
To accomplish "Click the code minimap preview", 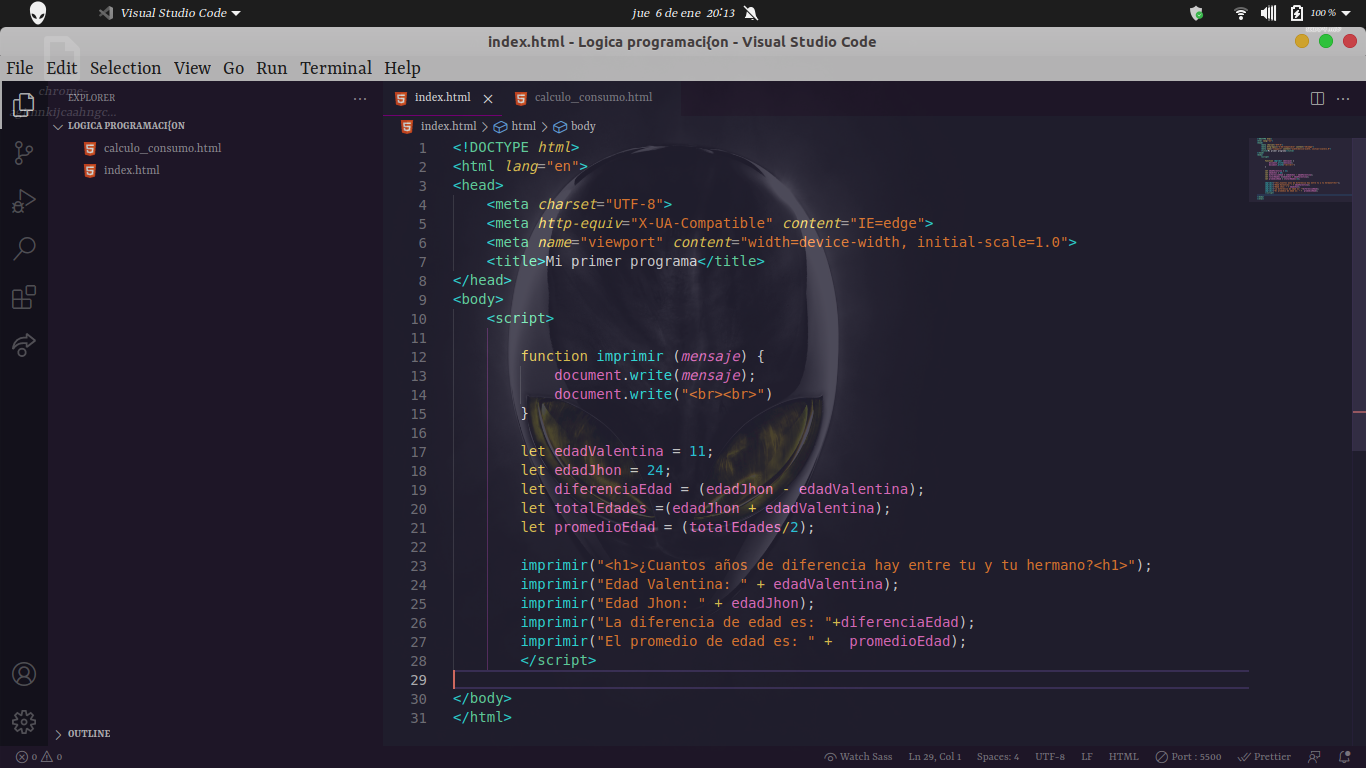I will pyautogui.click(x=1300, y=168).
